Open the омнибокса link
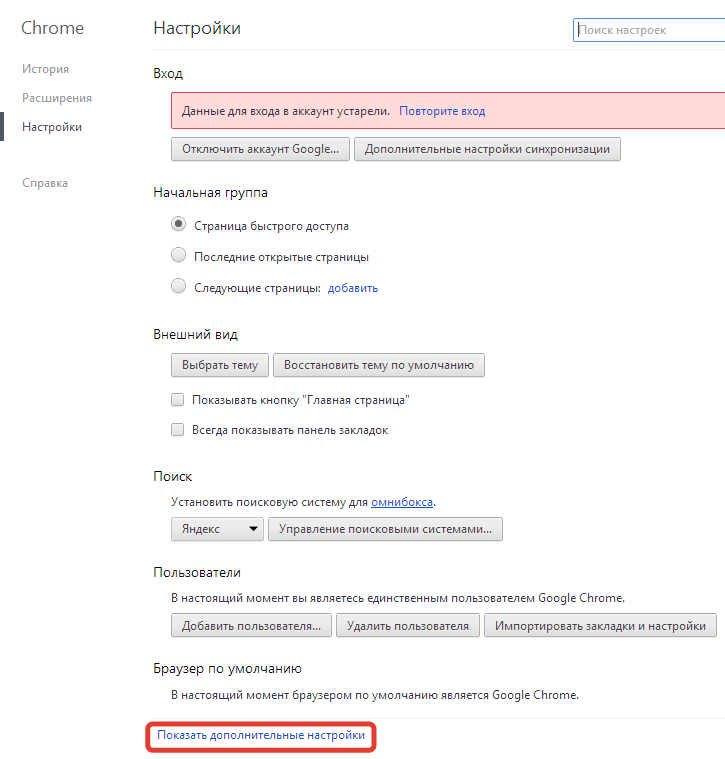Screen dimensions: 725x759 point(402,502)
